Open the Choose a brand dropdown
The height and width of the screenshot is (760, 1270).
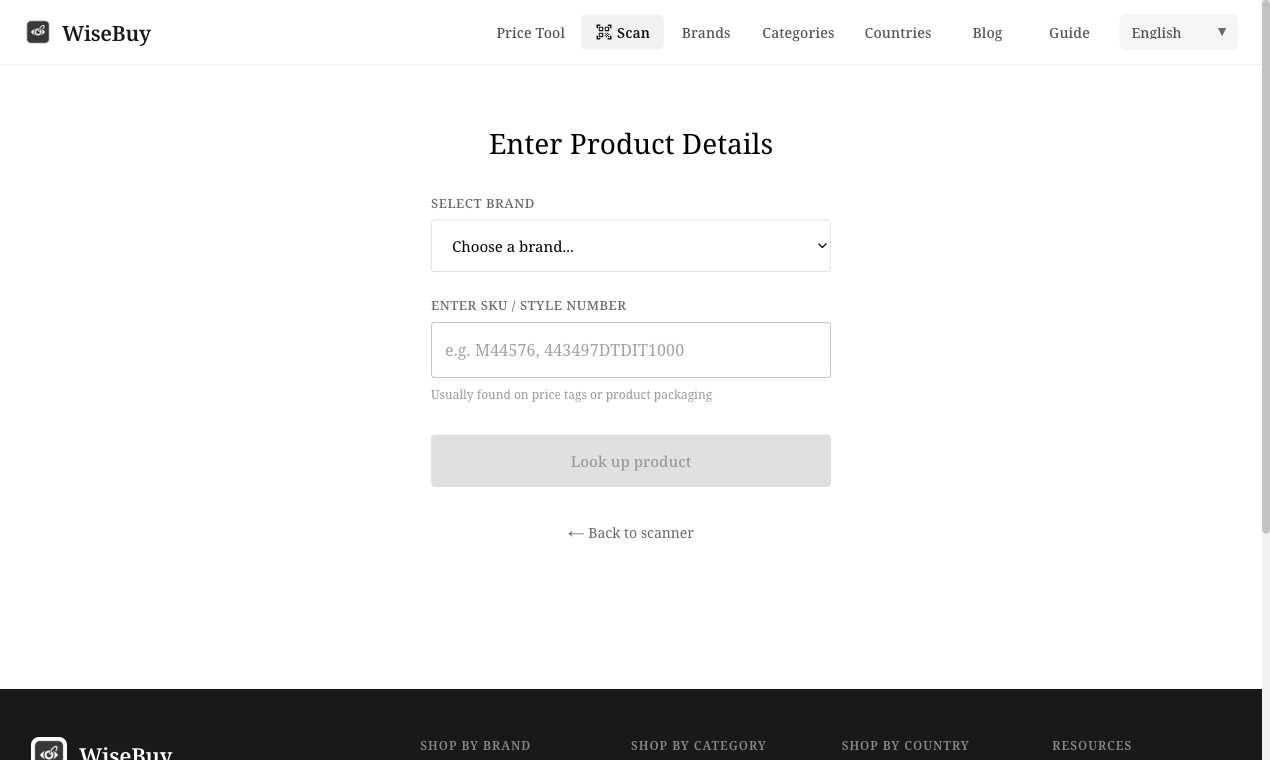coord(631,245)
